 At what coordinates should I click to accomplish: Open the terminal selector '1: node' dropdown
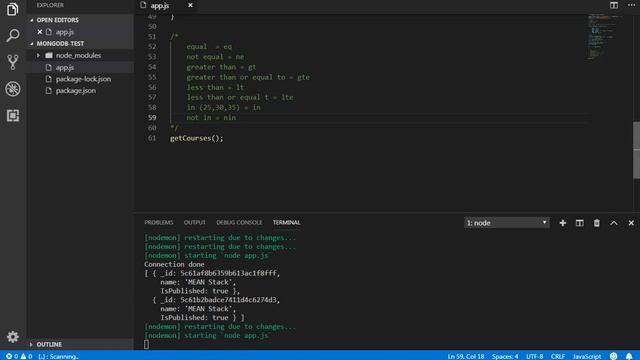(507, 223)
